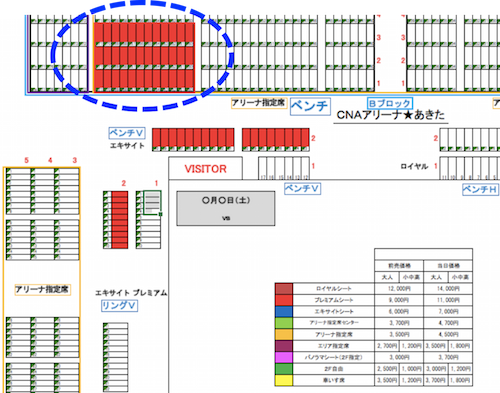Click the 9,000円 price cell
The width and height of the screenshot is (500, 393).
click(x=399, y=300)
